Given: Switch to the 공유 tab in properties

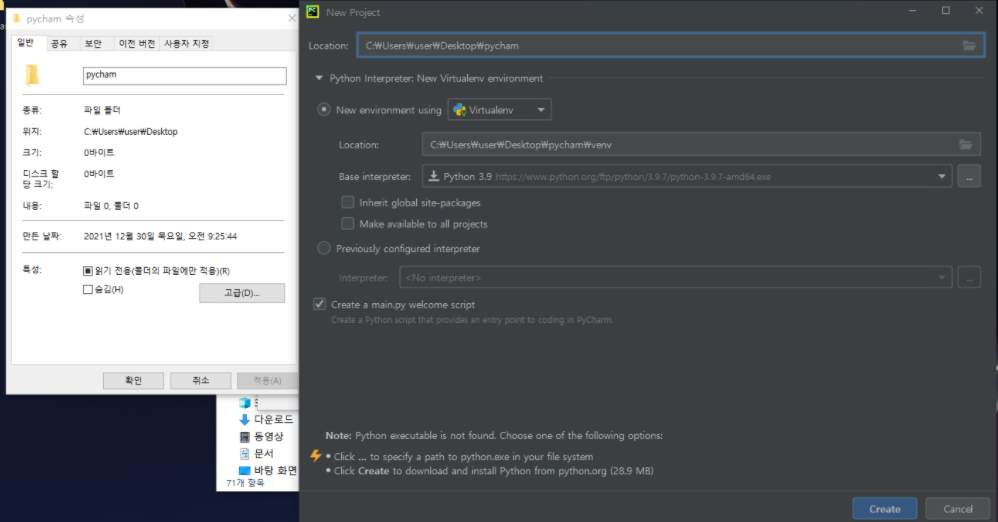Looking at the screenshot, I should tap(59, 43).
